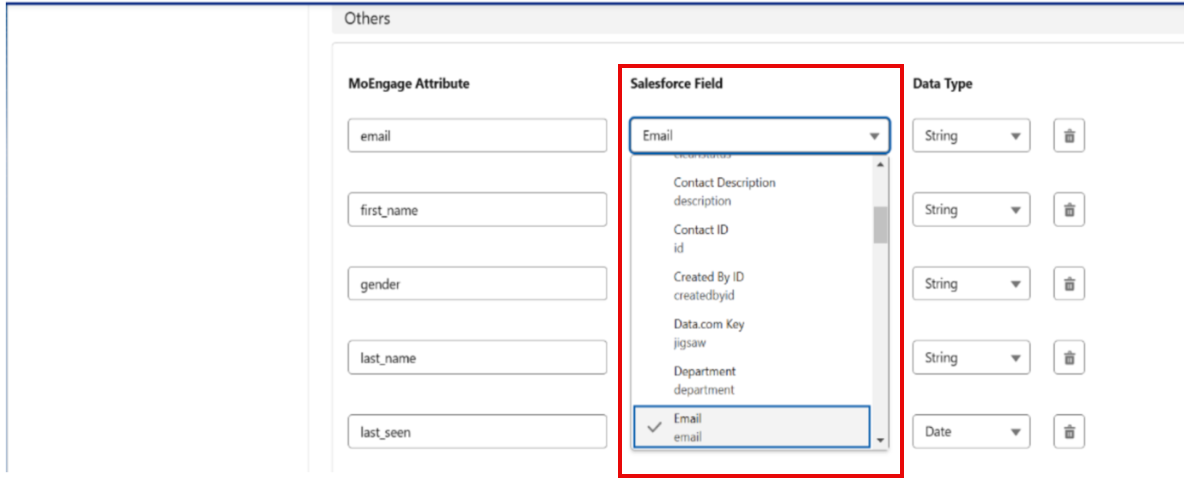Click the last_name MoEngage attribute field
The width and height of the screenshot is (1184, 490).
pos(477,358)
